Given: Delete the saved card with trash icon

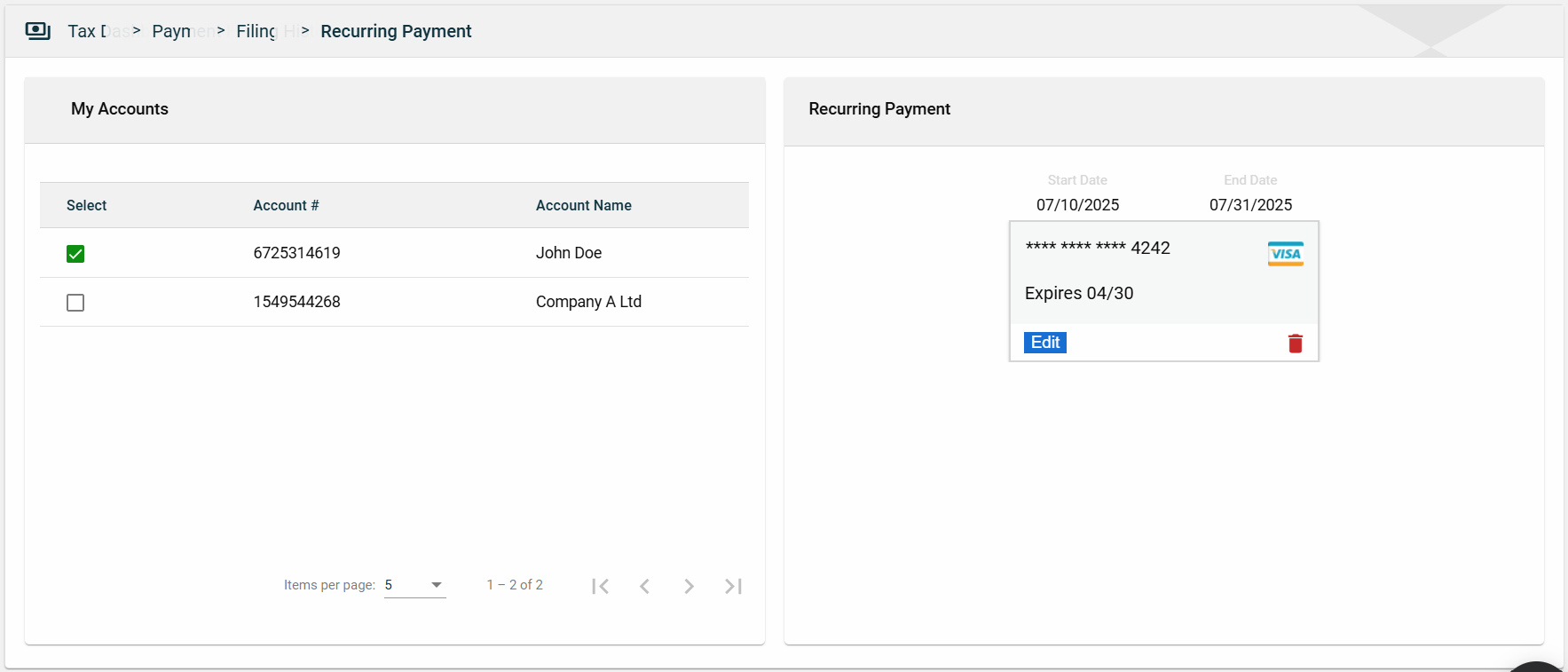Looking at the screenshot, I should click(1295, 344).
